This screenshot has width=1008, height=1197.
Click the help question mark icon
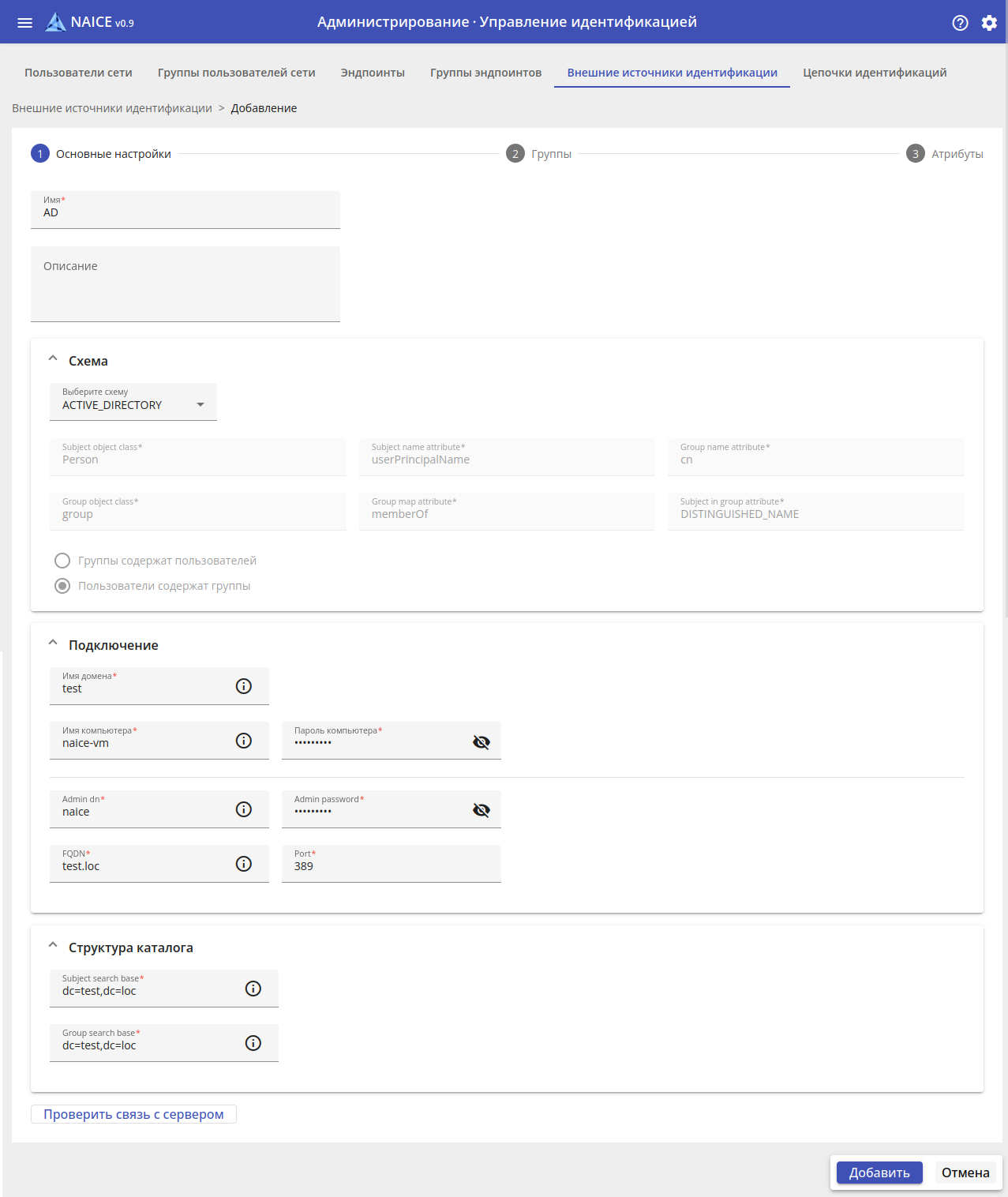pos(960,23)
